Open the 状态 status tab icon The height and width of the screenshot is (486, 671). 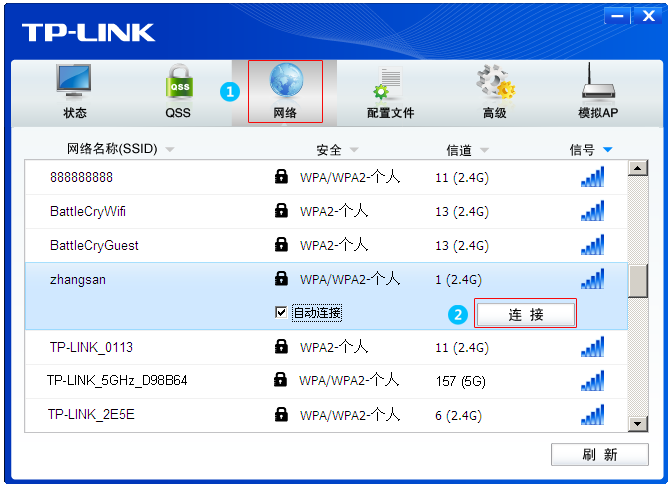pos(74,80)
